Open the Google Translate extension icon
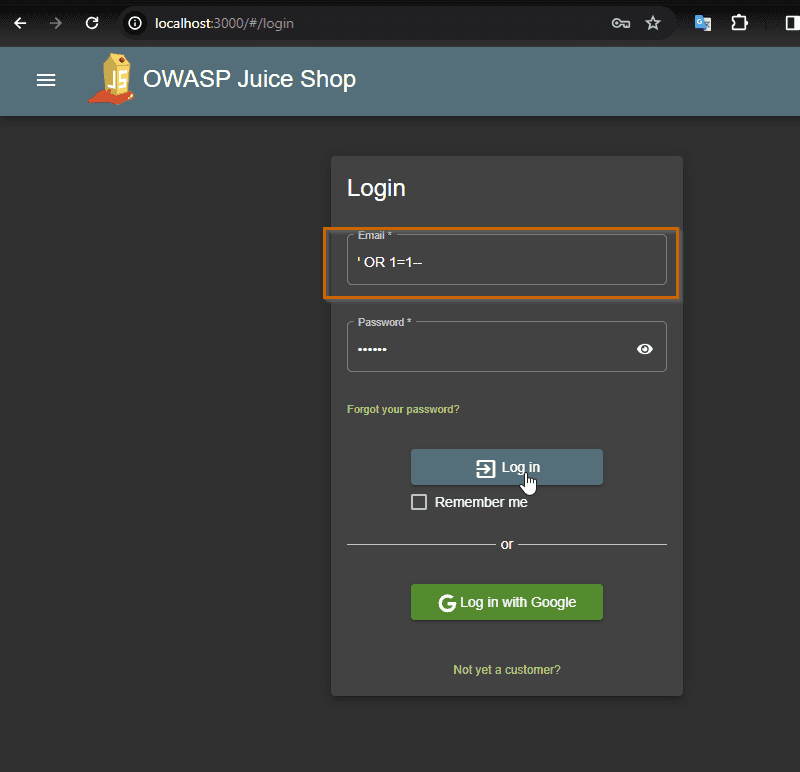This screenshot has width=800, height=772. coord(703,23)
